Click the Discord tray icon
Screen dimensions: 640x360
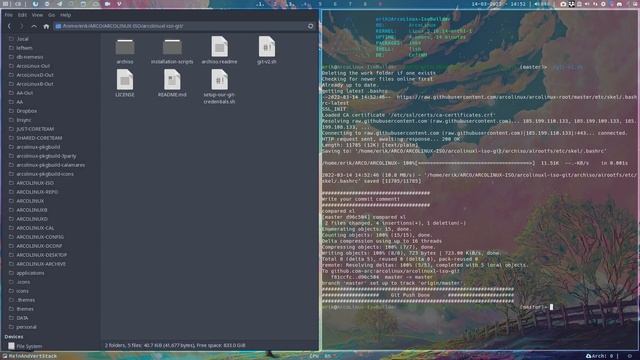[x=619, y=4]
